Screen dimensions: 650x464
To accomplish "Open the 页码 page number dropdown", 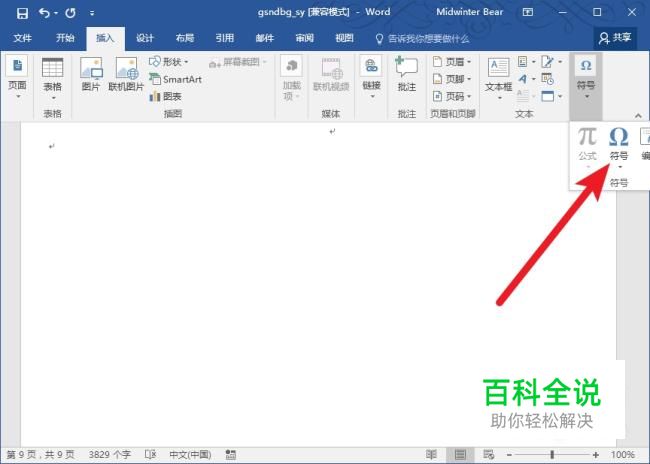I will click(x=452, y=96).
